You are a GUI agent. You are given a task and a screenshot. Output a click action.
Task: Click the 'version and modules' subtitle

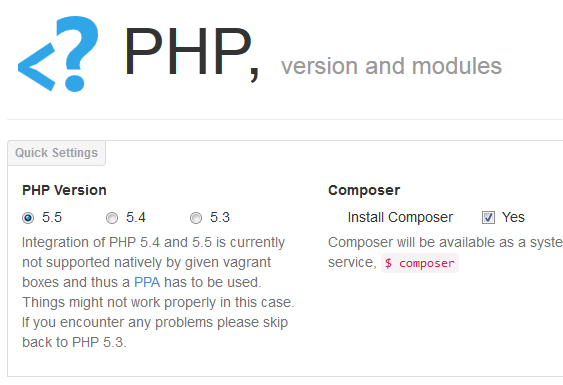(391, 66)
